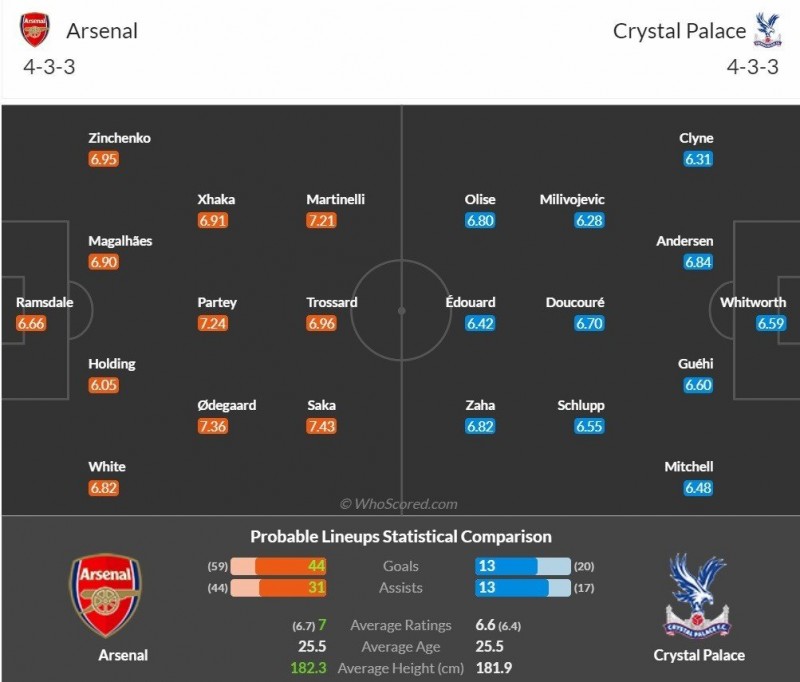800x682 pixels.
Task: Select Partey's 7.24 rating badge
Action: pos(213,324)
